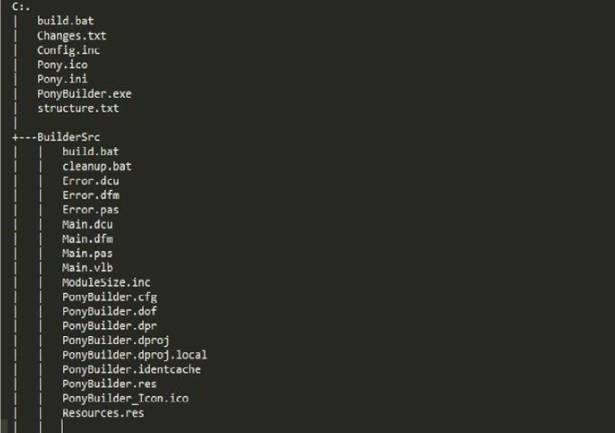This screenshot has width=615, height=433.
Task: Click the Resources.res file entry
Action: tap(103, 413)
